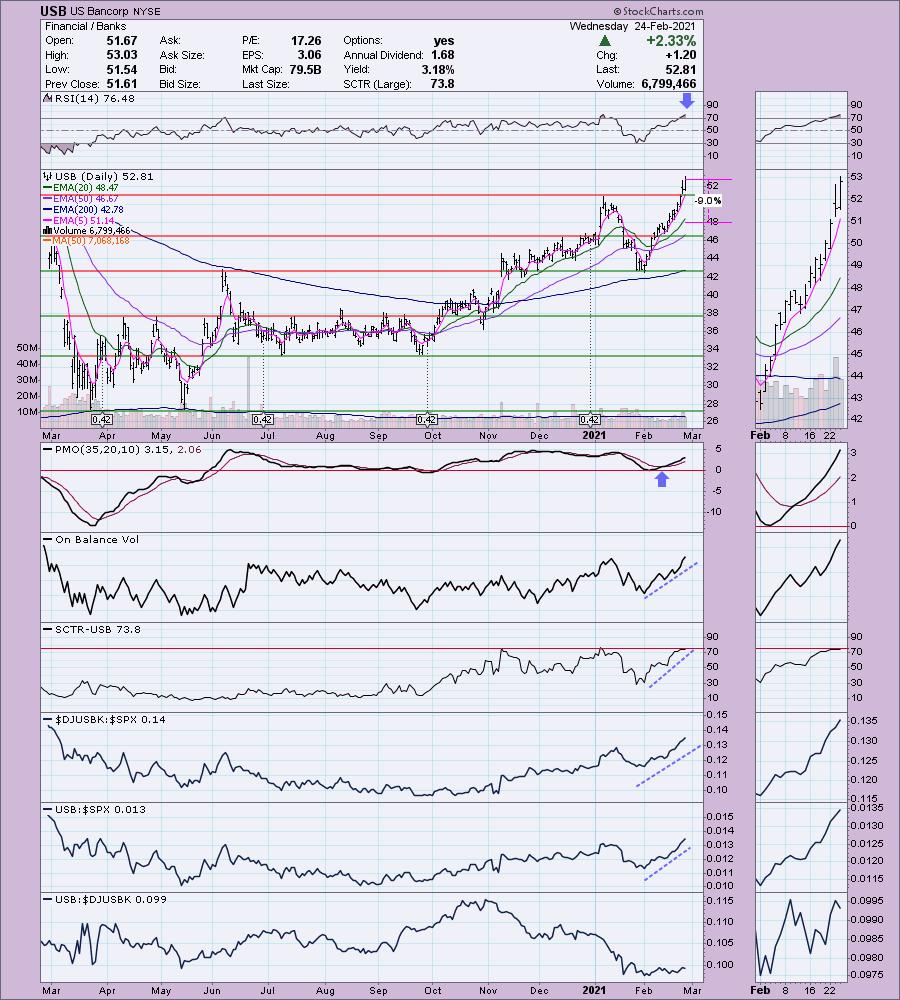Click the Wednesday 24-Feb-2021 date
Viewport: 900px width, 1000px height.
tap(633, 26)
